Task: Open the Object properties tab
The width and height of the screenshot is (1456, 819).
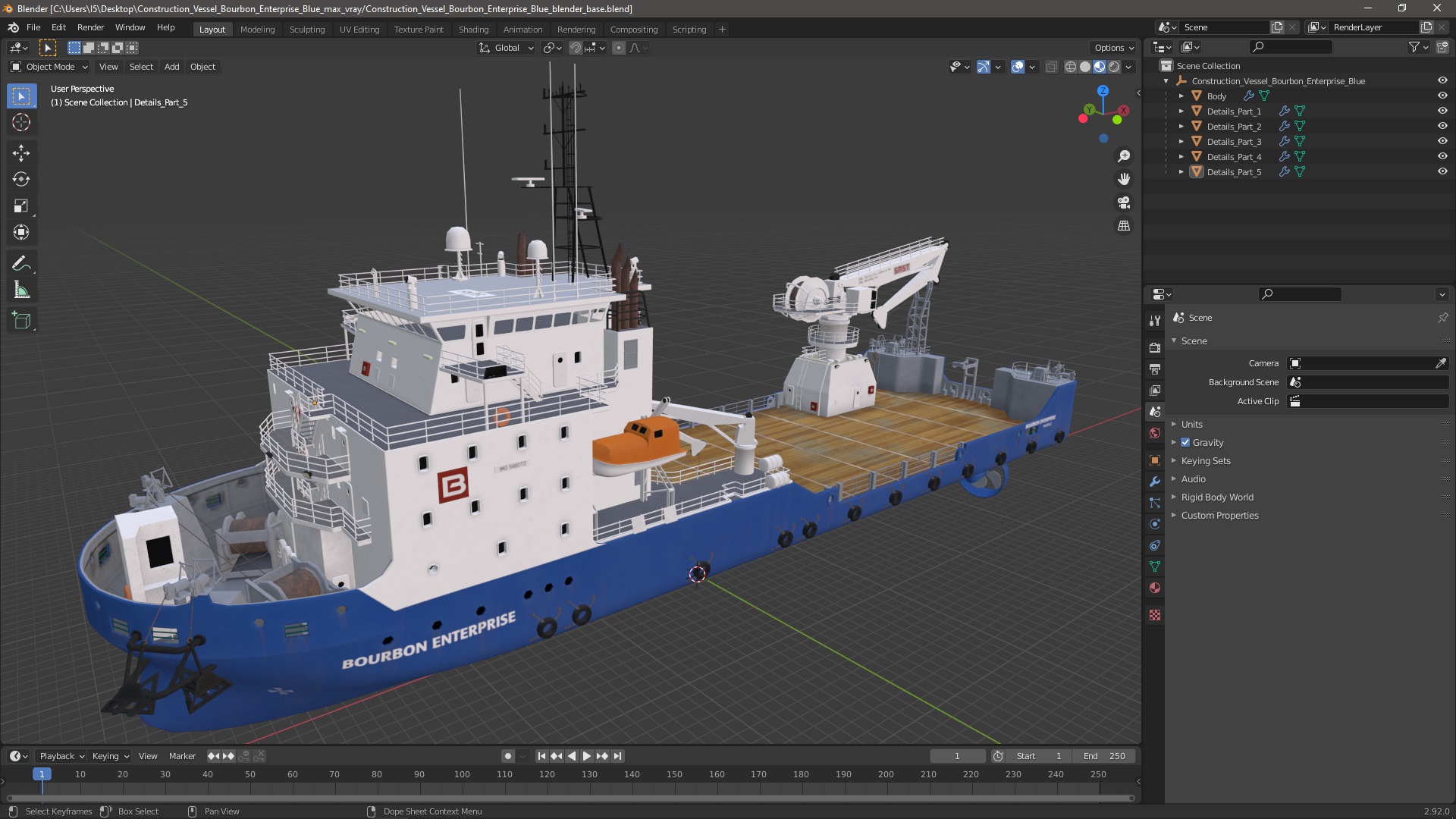Action: [x=1155, y=460]
